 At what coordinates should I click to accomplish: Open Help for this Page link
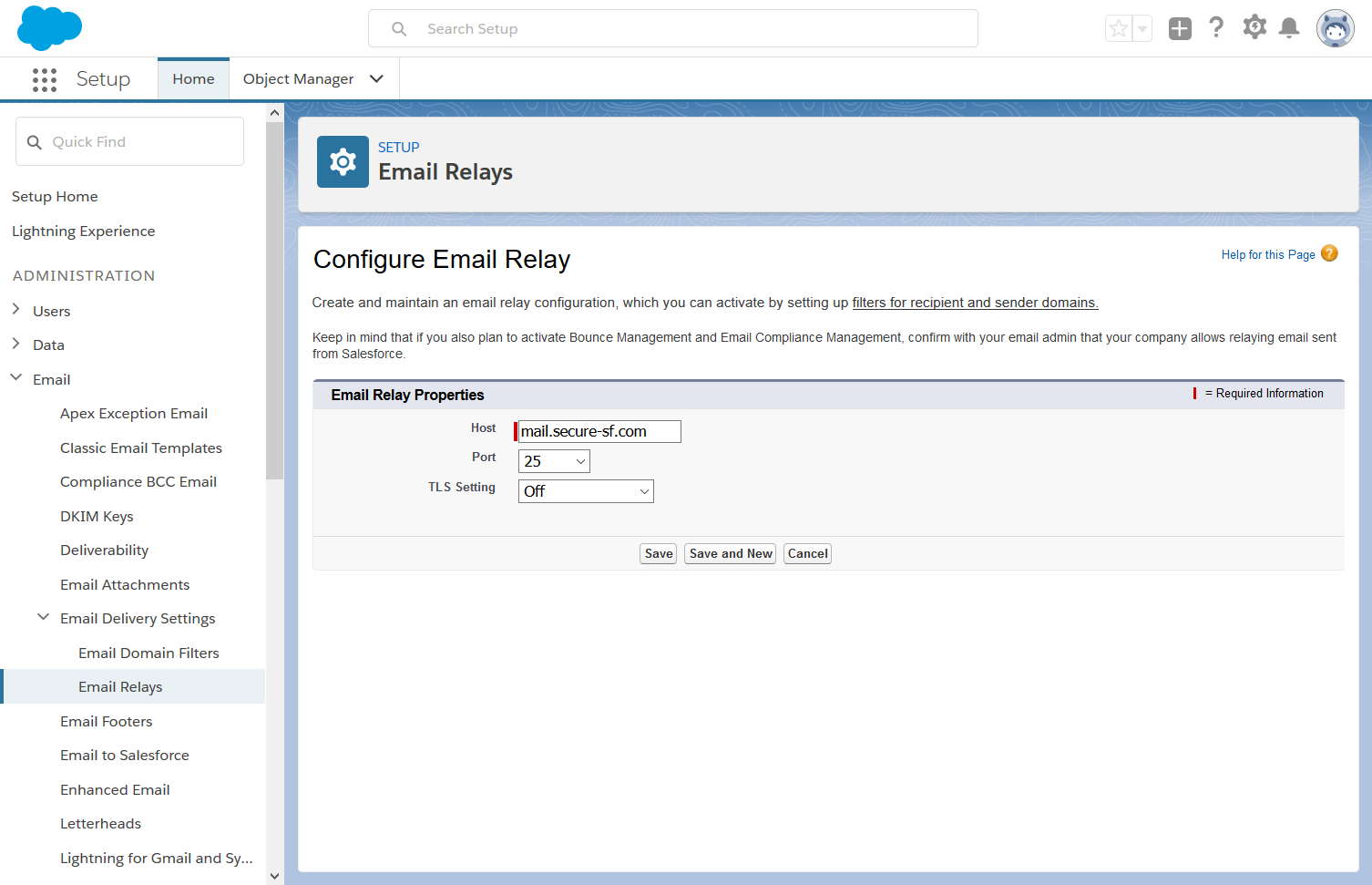(1268, 255)
